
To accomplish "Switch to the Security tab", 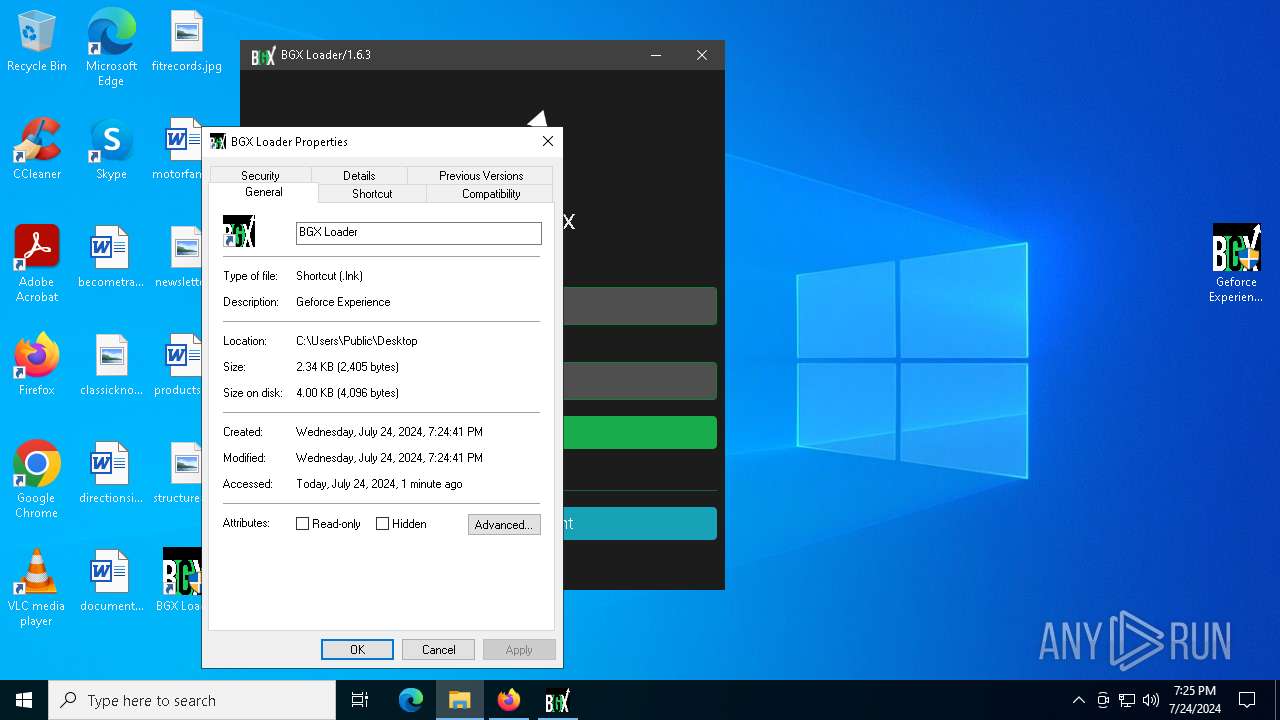I will (x=260, y=175).
